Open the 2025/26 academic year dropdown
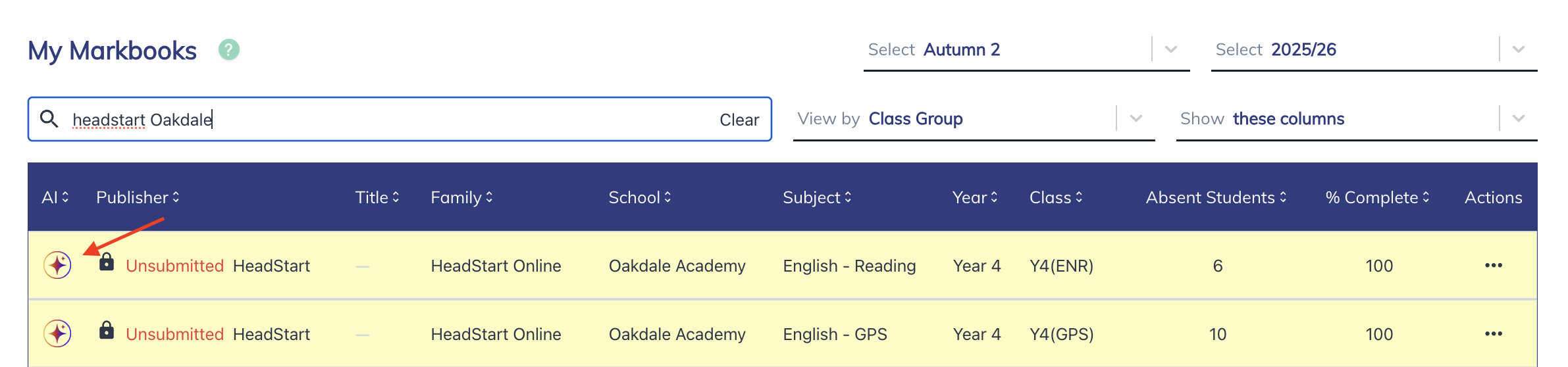Viewport: 1568px width, 367px height. [x=1518, y=50]
